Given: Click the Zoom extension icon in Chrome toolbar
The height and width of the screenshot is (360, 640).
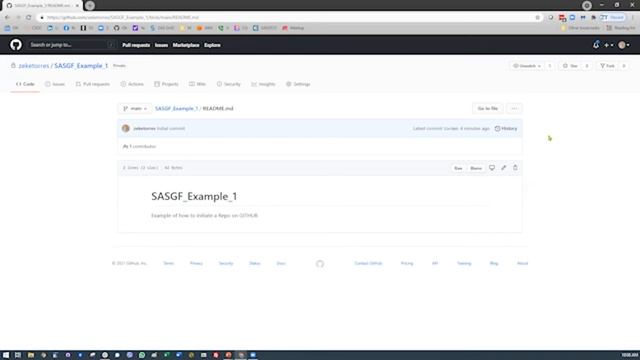Looking at the screenshot, I should pos(572,18).
